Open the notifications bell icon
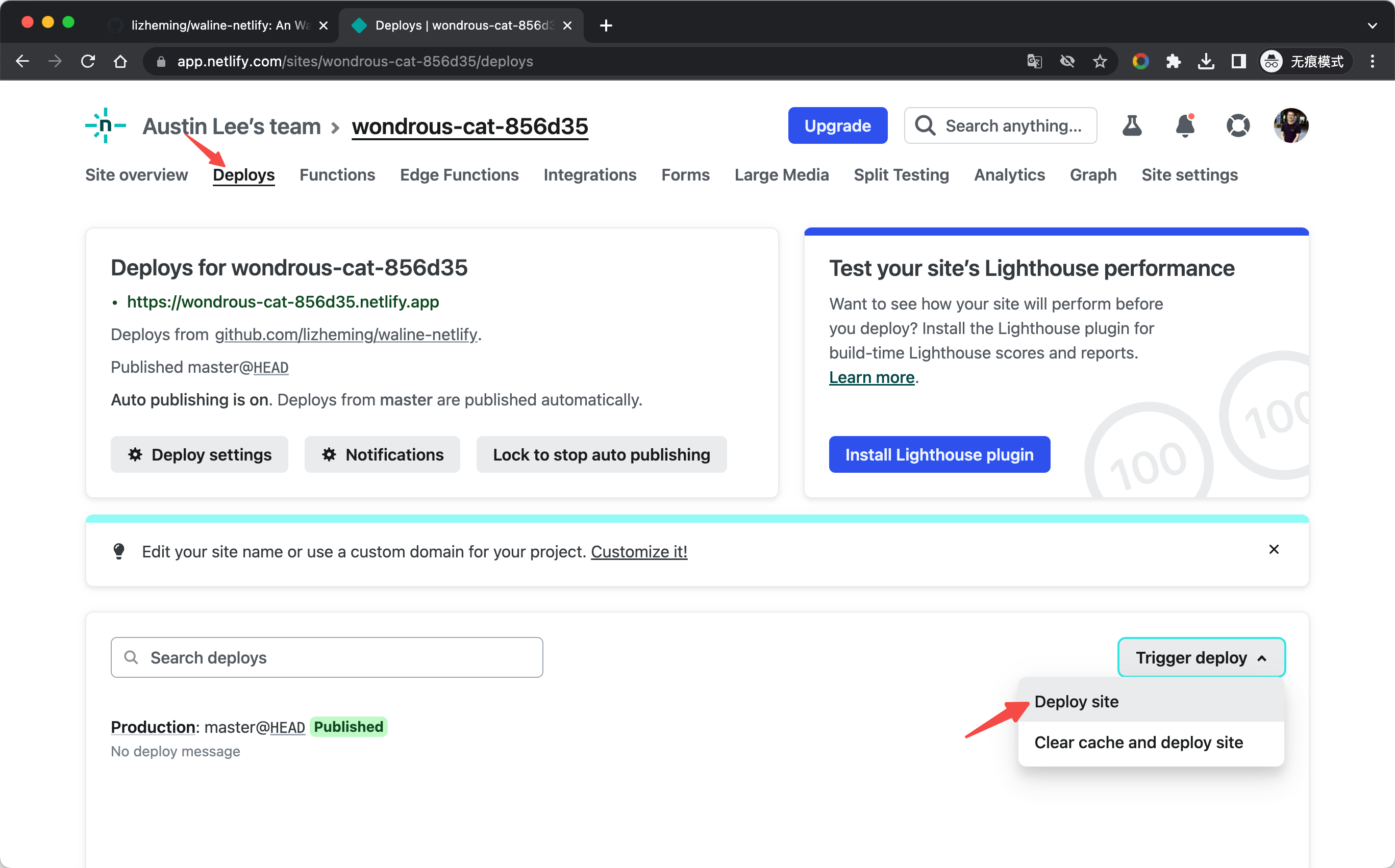Image resolution: width=1395 pixels, height=868 pixels. (x=1185, y=126)
